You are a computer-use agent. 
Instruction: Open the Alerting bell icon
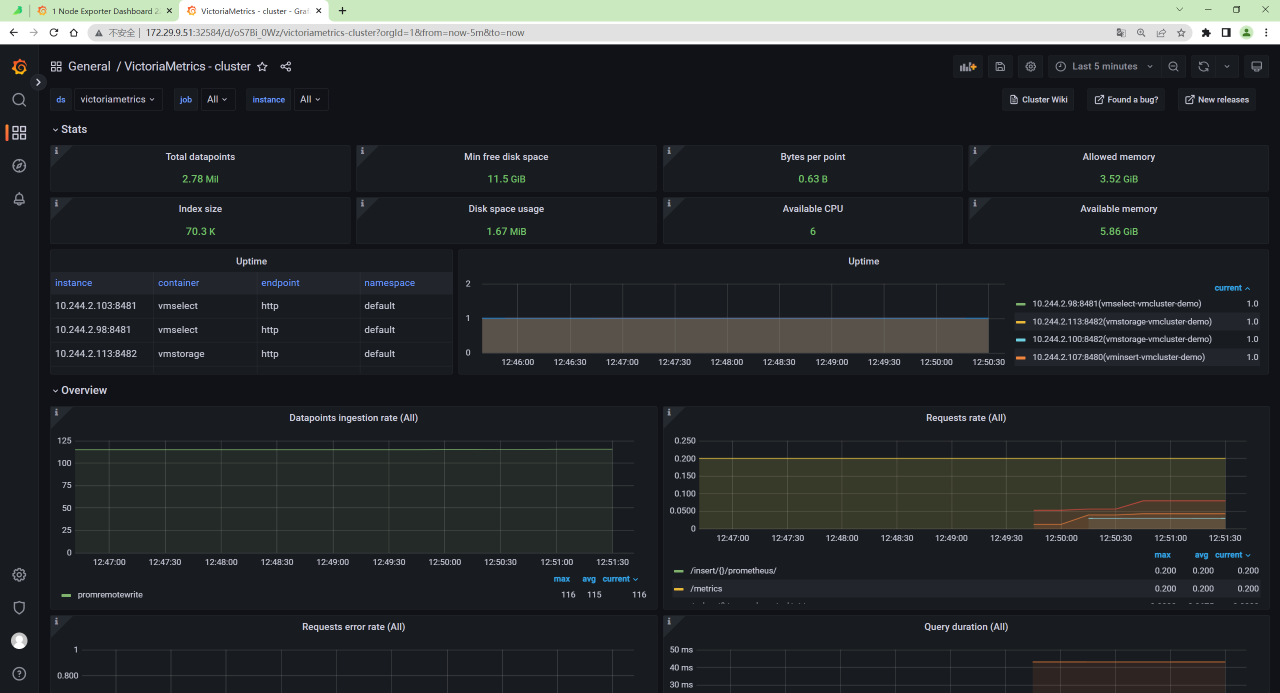pos(19,199)
